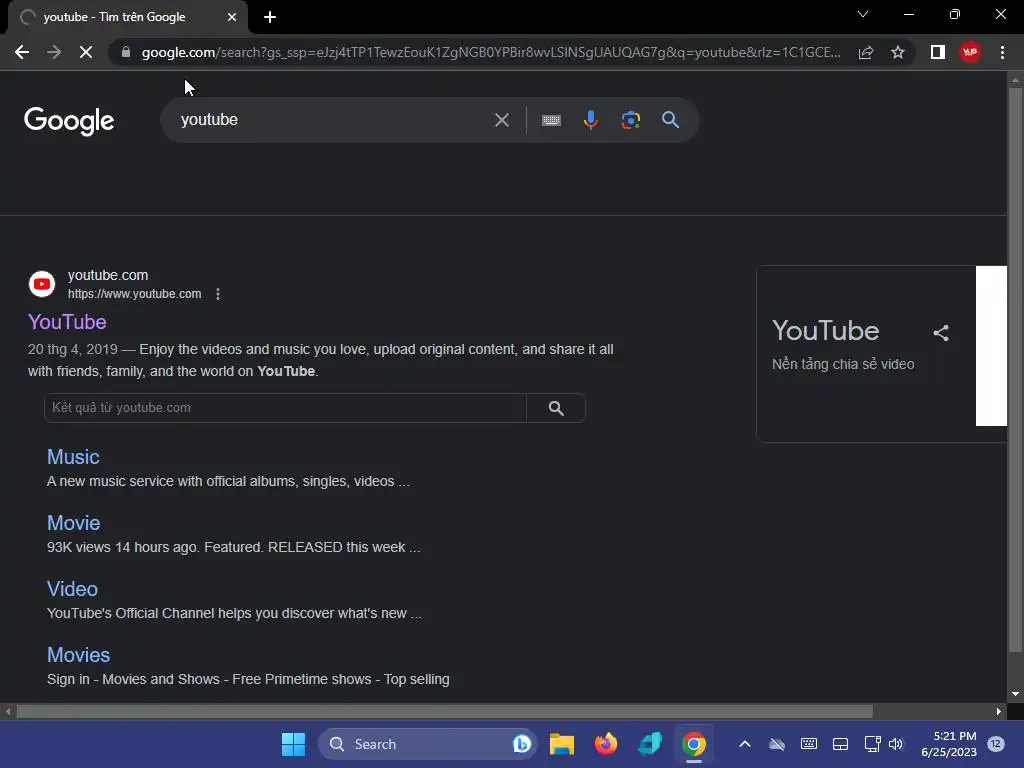Click the address bar URL
The image size is (1024, 768).
(x=490, y=52)
